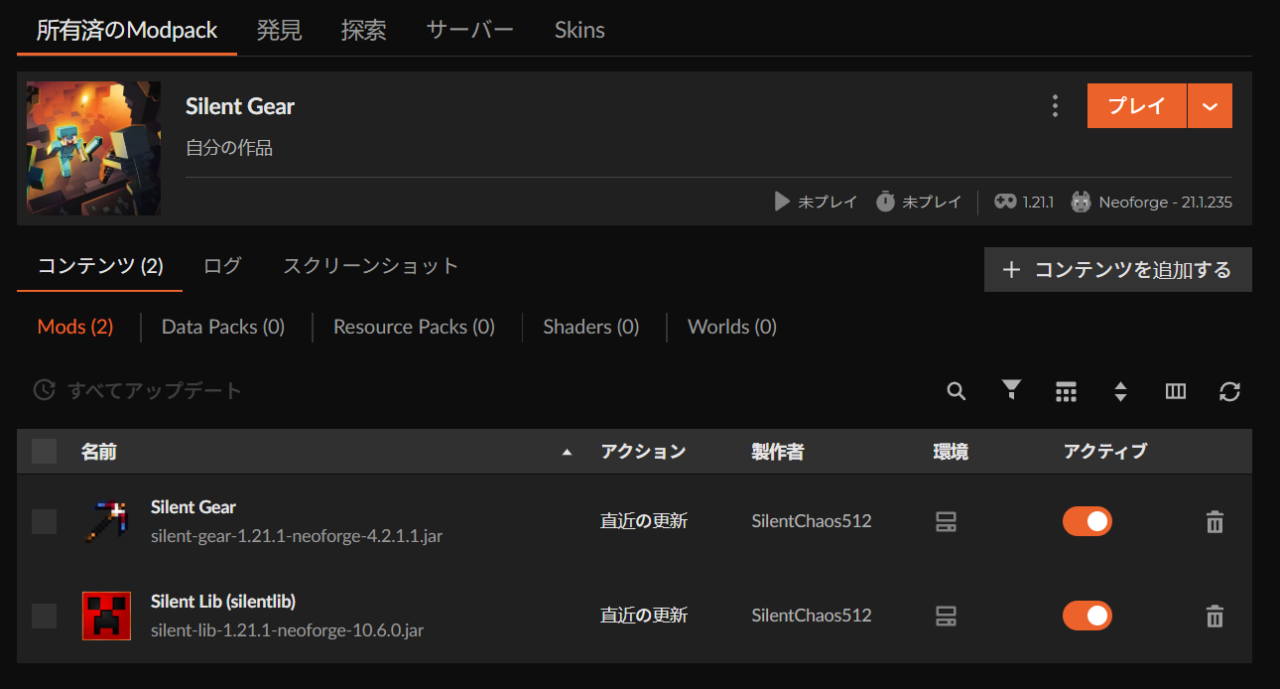Expand the dropdown arrow beside プレイ

[1210, 106]
